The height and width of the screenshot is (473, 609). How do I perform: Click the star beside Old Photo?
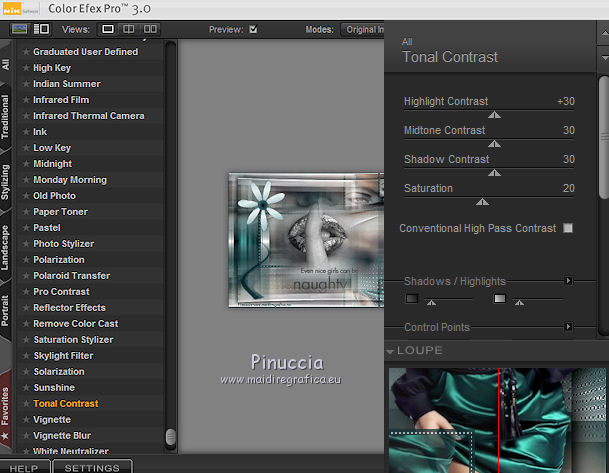(26, 196)
